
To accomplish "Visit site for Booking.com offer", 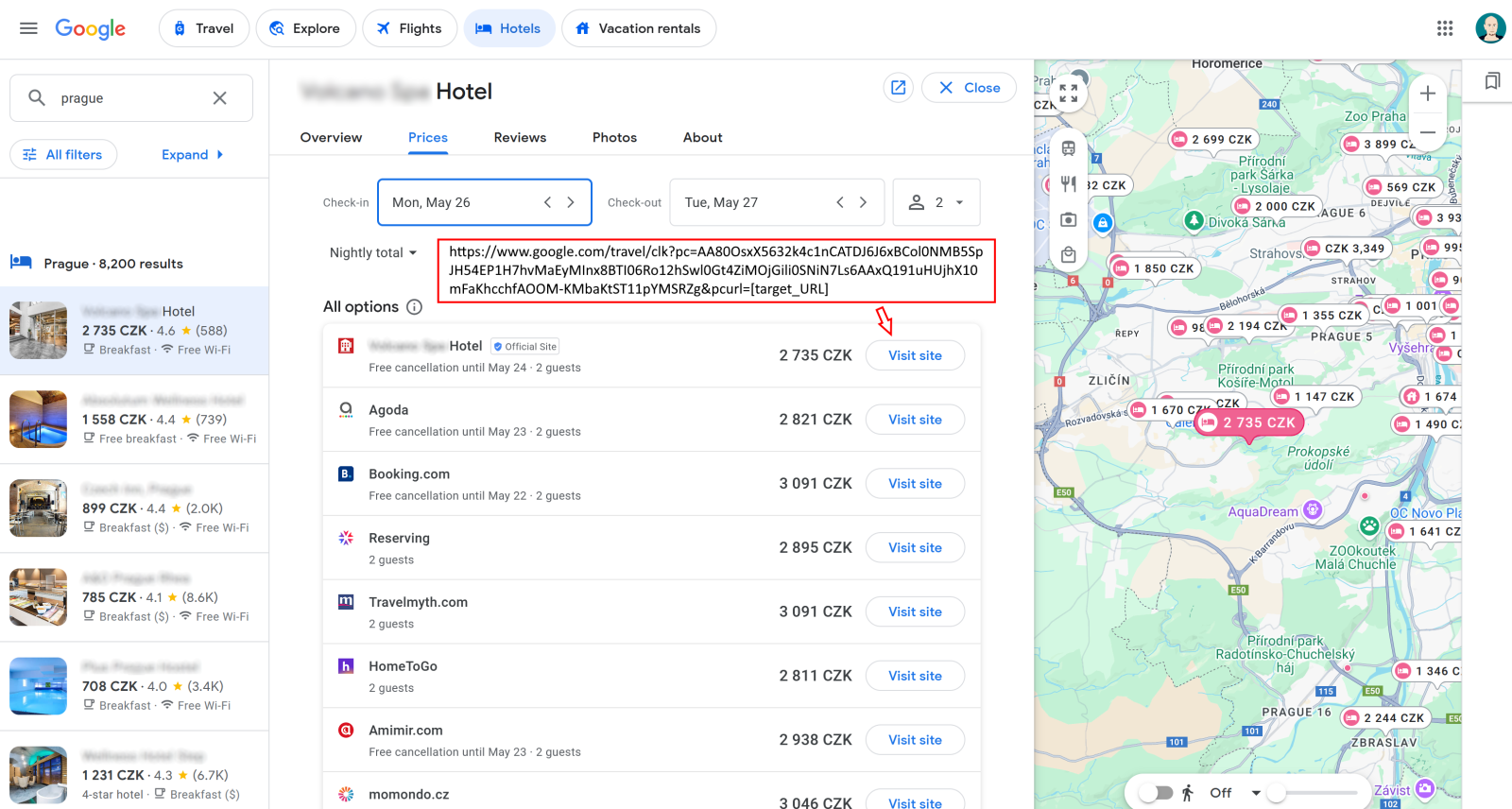I will (915, 484).
